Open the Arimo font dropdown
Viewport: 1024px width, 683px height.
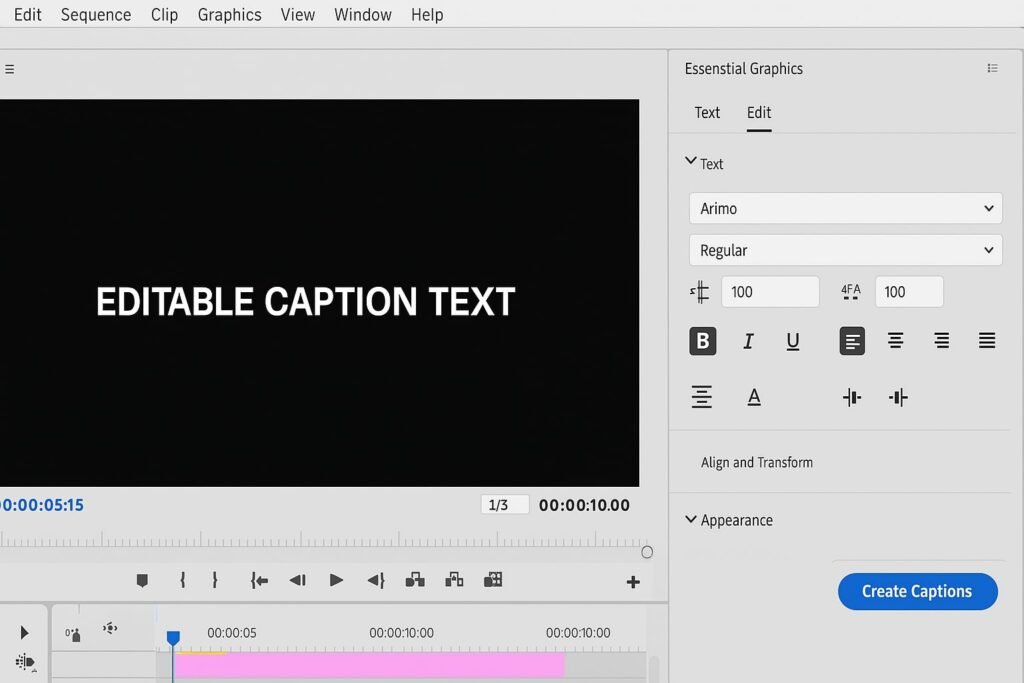(x=845, y=209)
